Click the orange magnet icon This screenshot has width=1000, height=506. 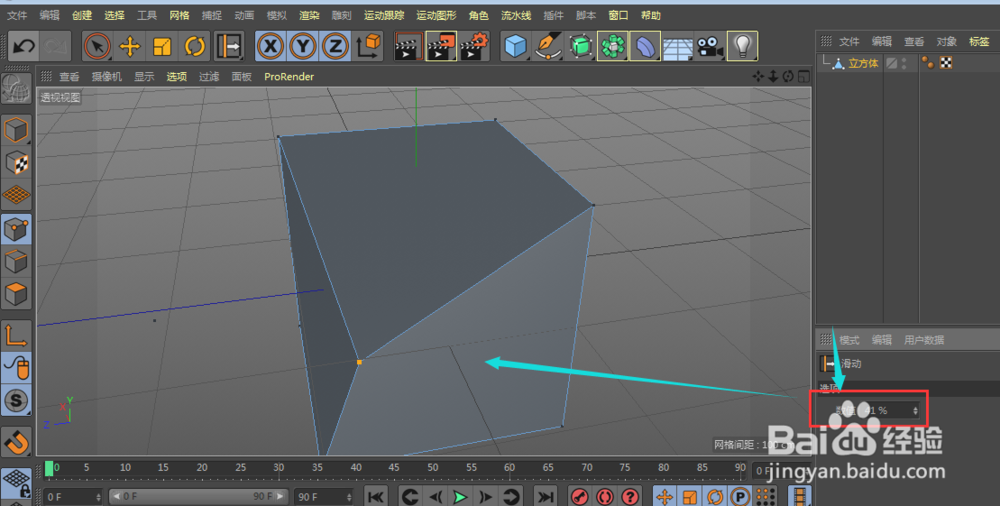click(16, 441)
